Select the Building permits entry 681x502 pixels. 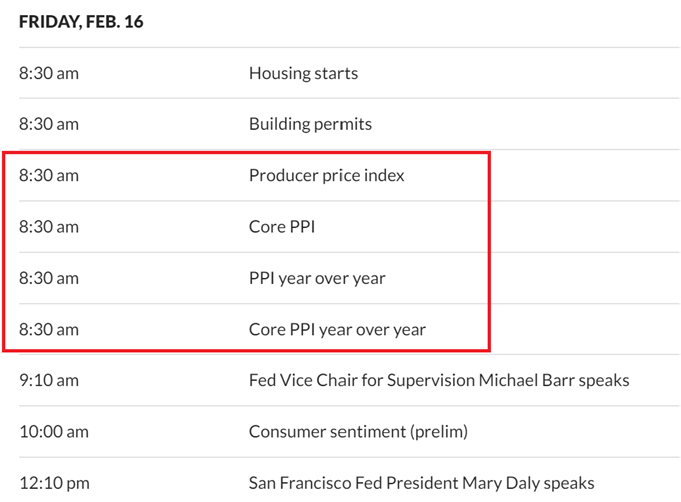click(310, 124)
